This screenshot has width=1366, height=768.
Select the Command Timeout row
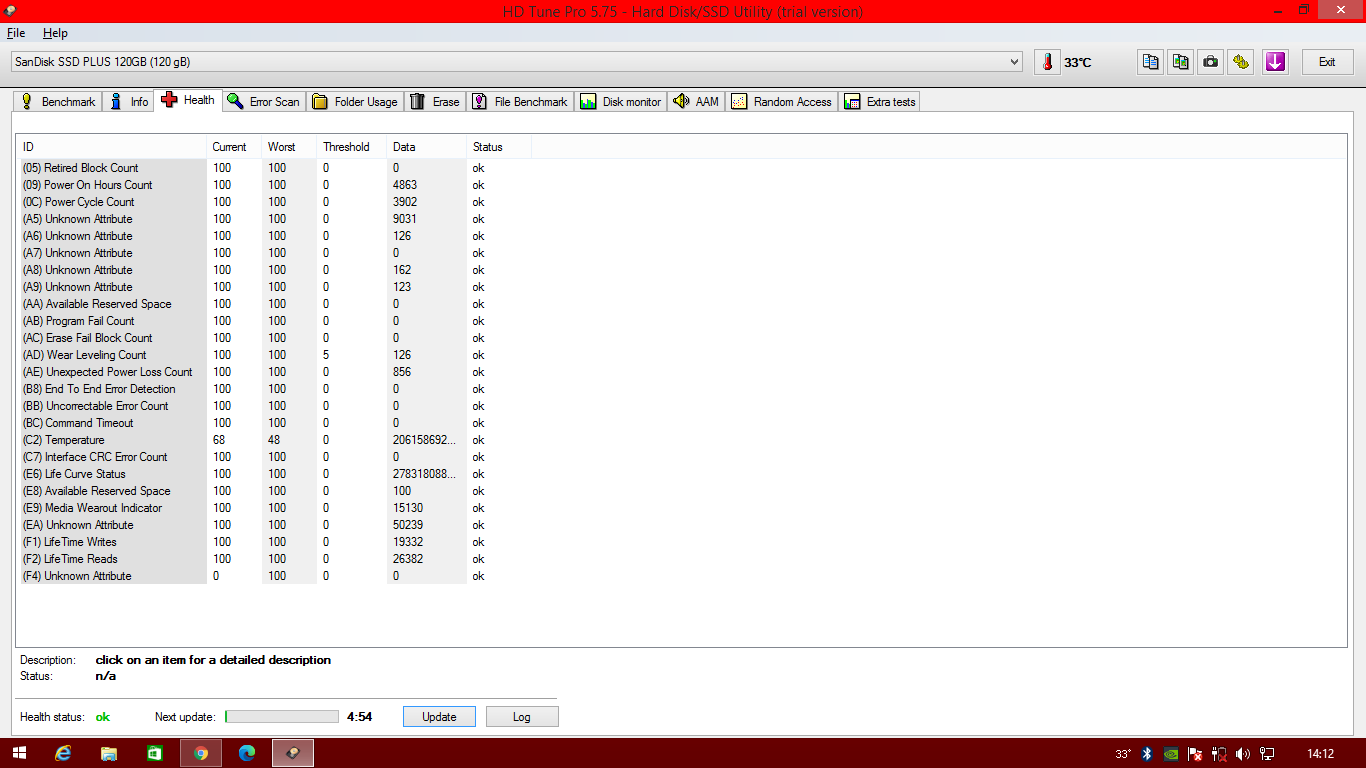(x=275, y=423)
